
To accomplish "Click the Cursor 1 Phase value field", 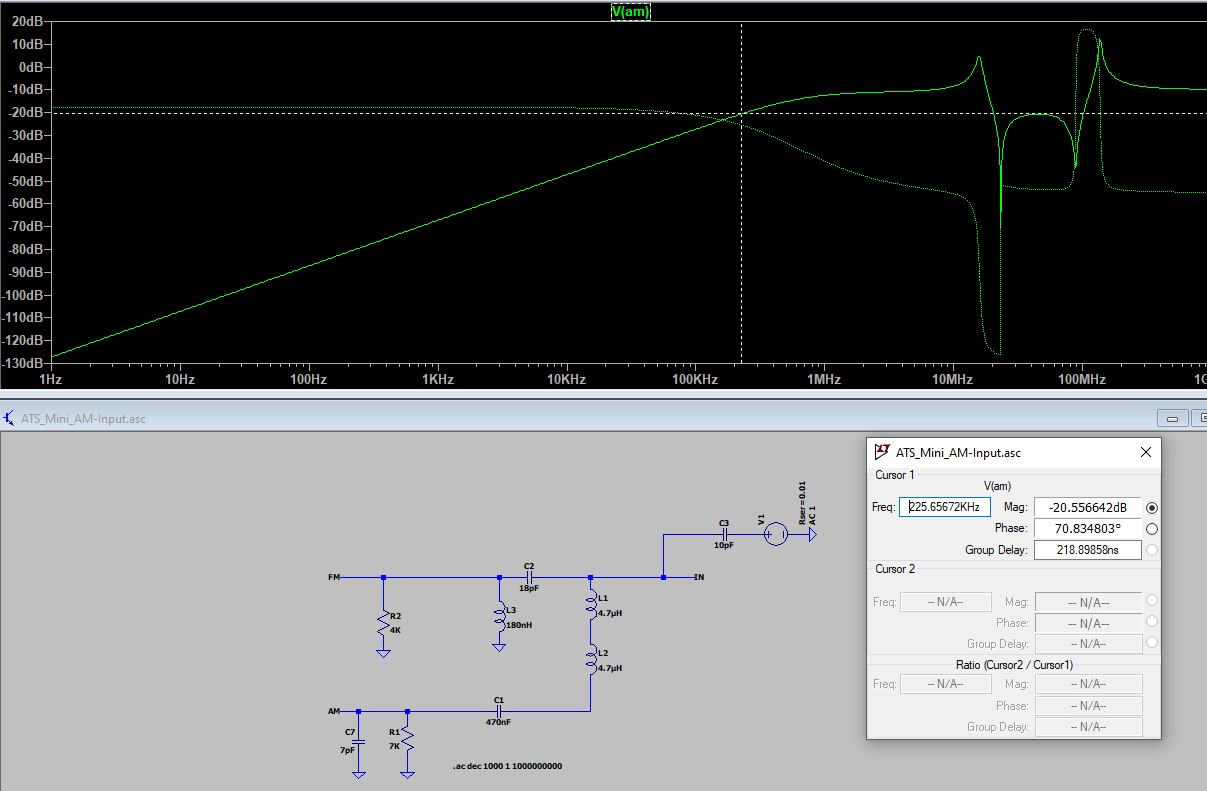I will (x=1087, y=528).
